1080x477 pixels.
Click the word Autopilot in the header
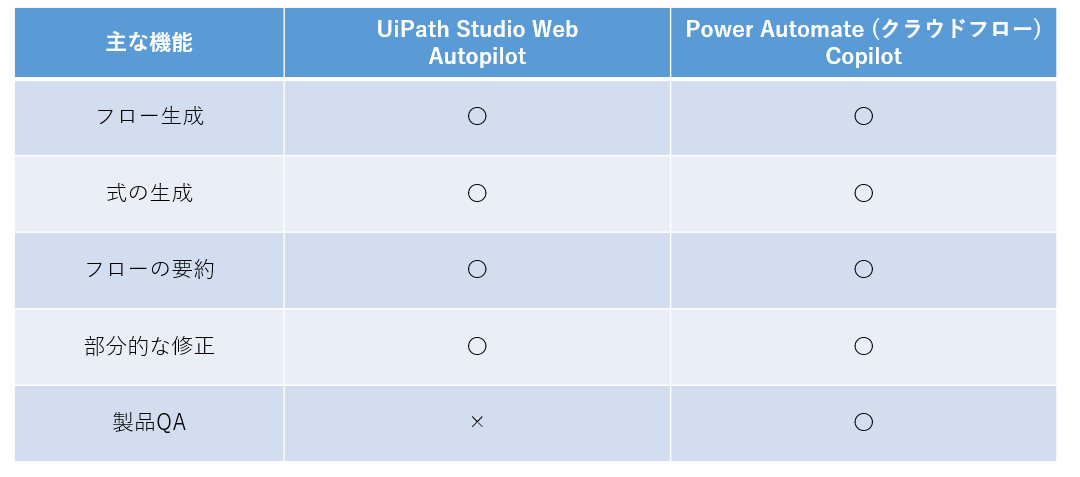(477, 56)
